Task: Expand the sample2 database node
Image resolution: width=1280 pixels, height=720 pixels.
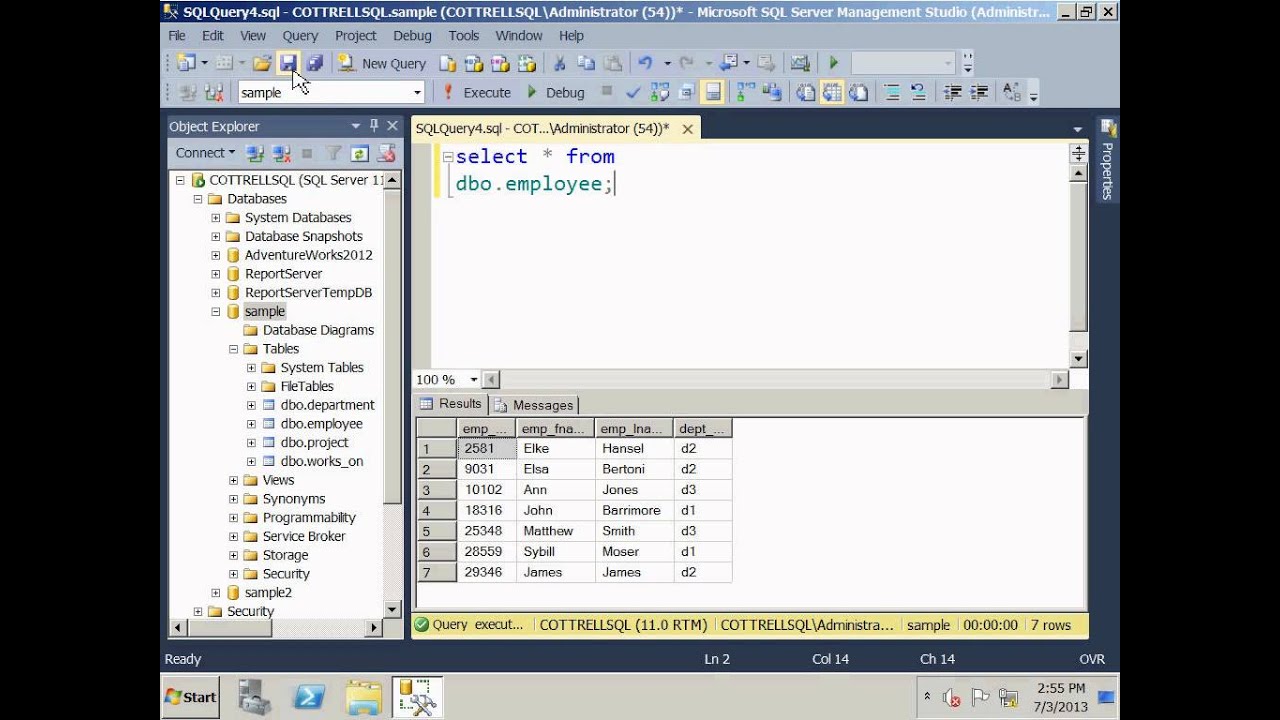Action: point(215,592)
